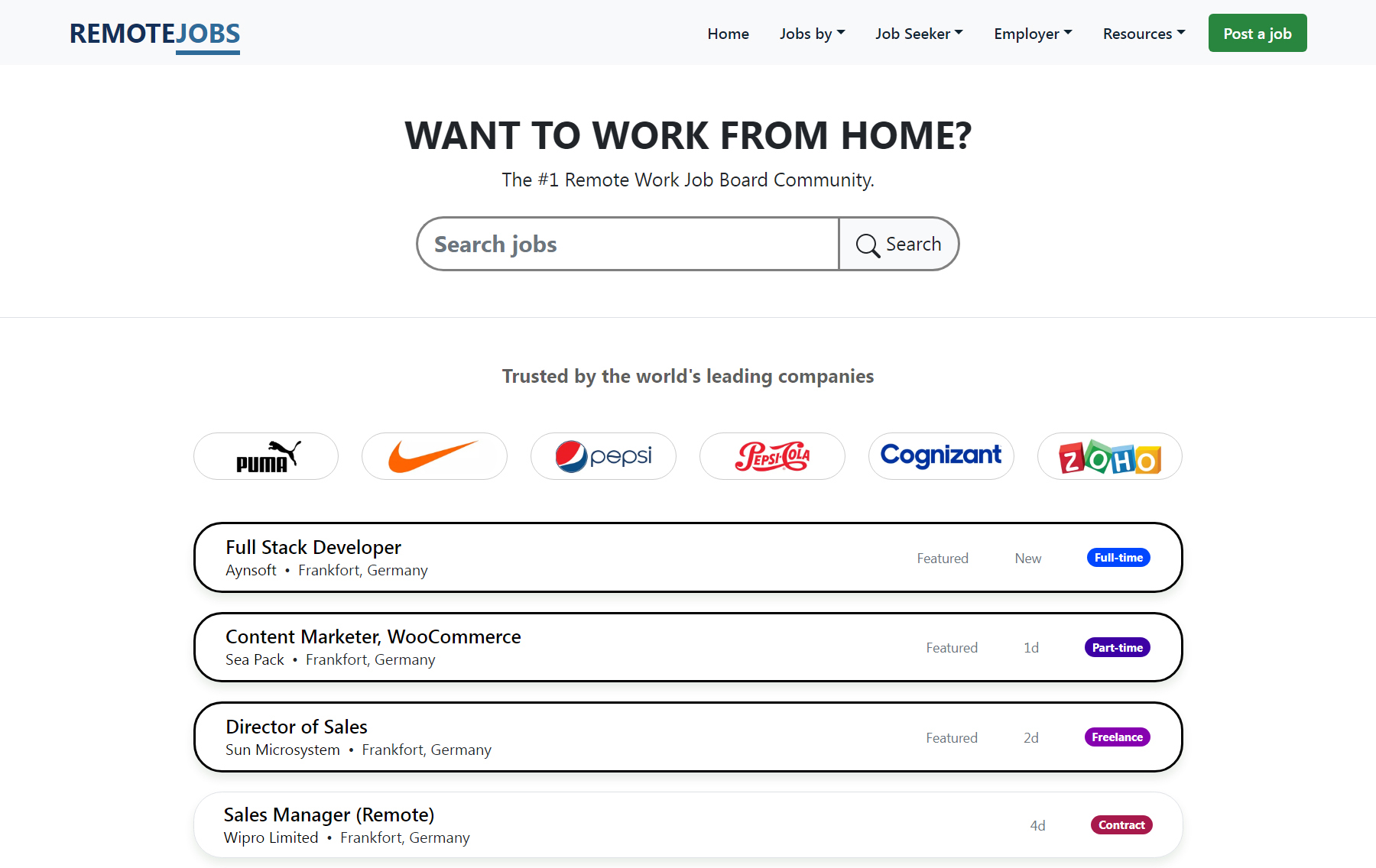Click the REMOTEJOBS site logo
This screenshot has width=1376, height=868.
click(x=155, y=34)
